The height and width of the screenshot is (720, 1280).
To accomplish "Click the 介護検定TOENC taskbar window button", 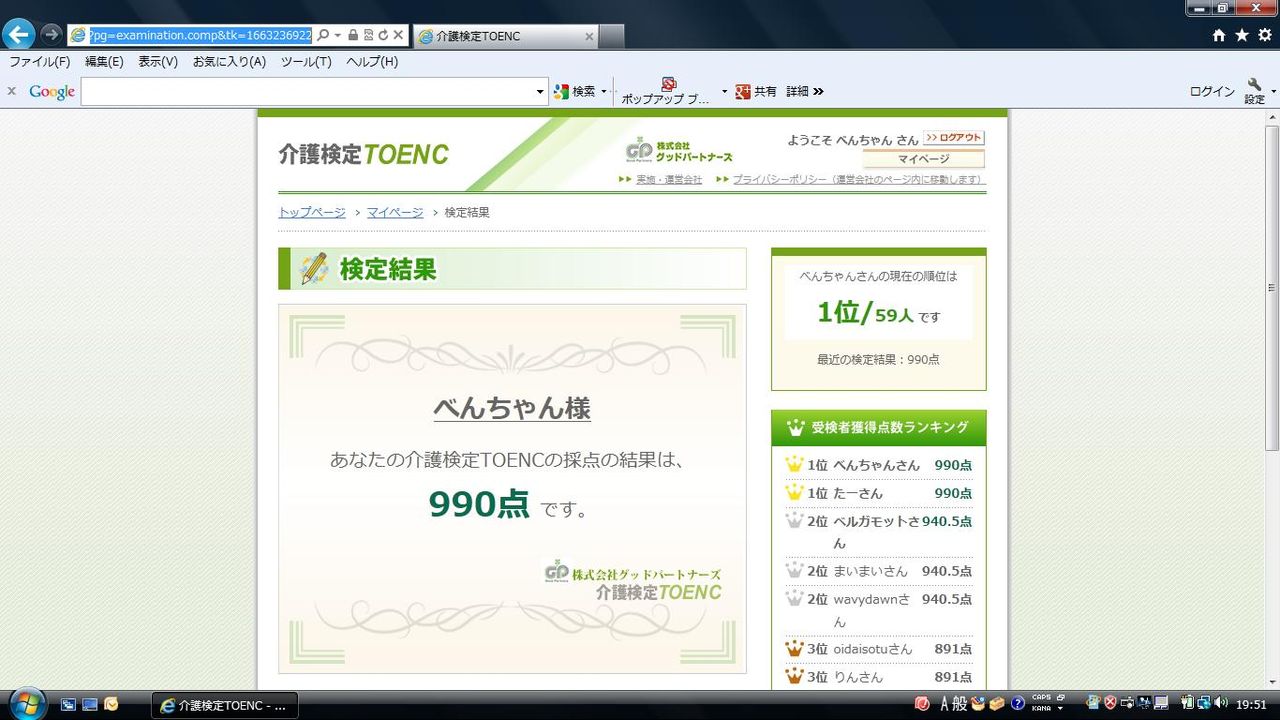I will click(x=225, y=705).
